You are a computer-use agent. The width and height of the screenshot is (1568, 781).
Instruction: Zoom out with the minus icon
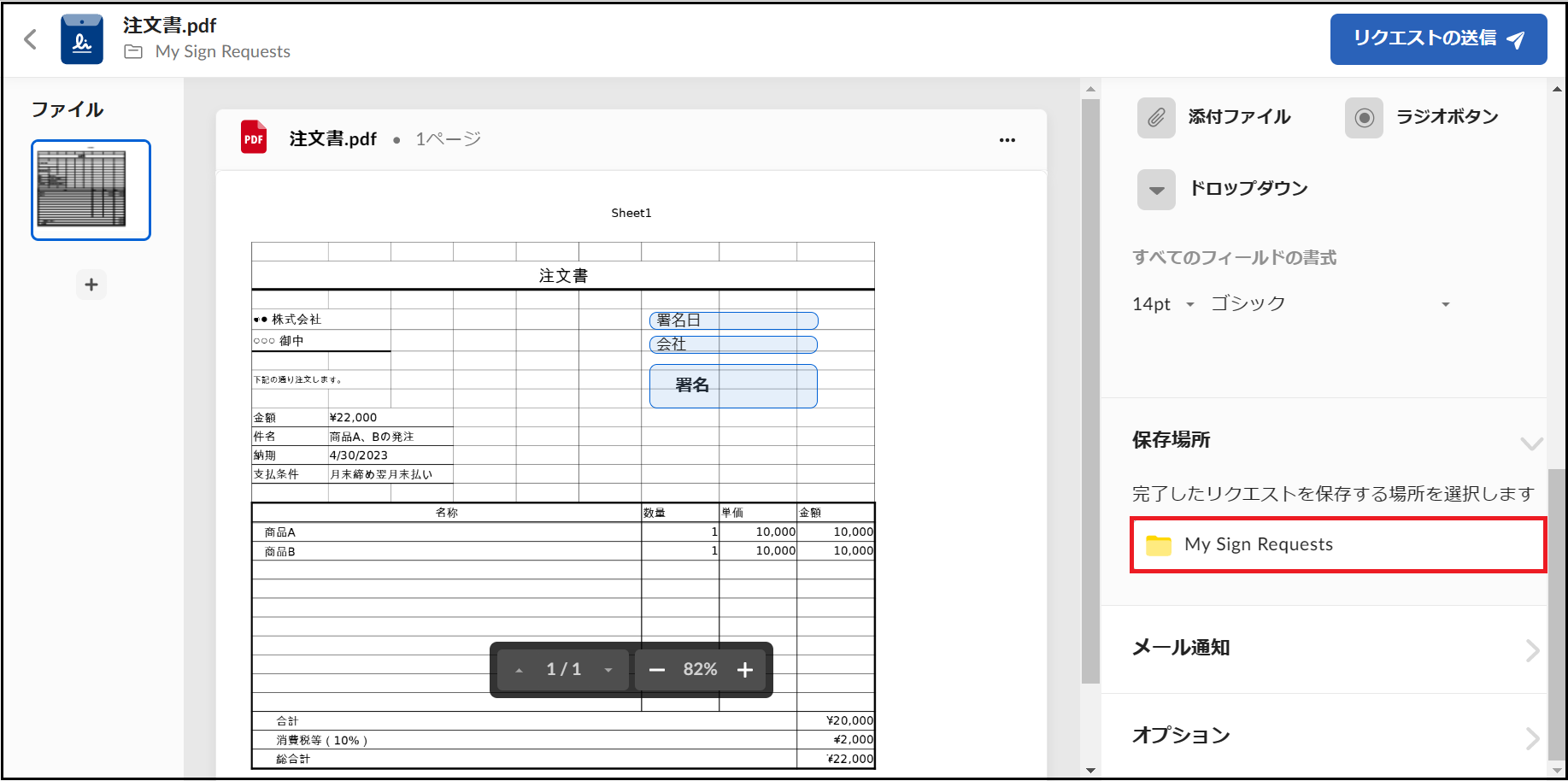tap(656, 670)
